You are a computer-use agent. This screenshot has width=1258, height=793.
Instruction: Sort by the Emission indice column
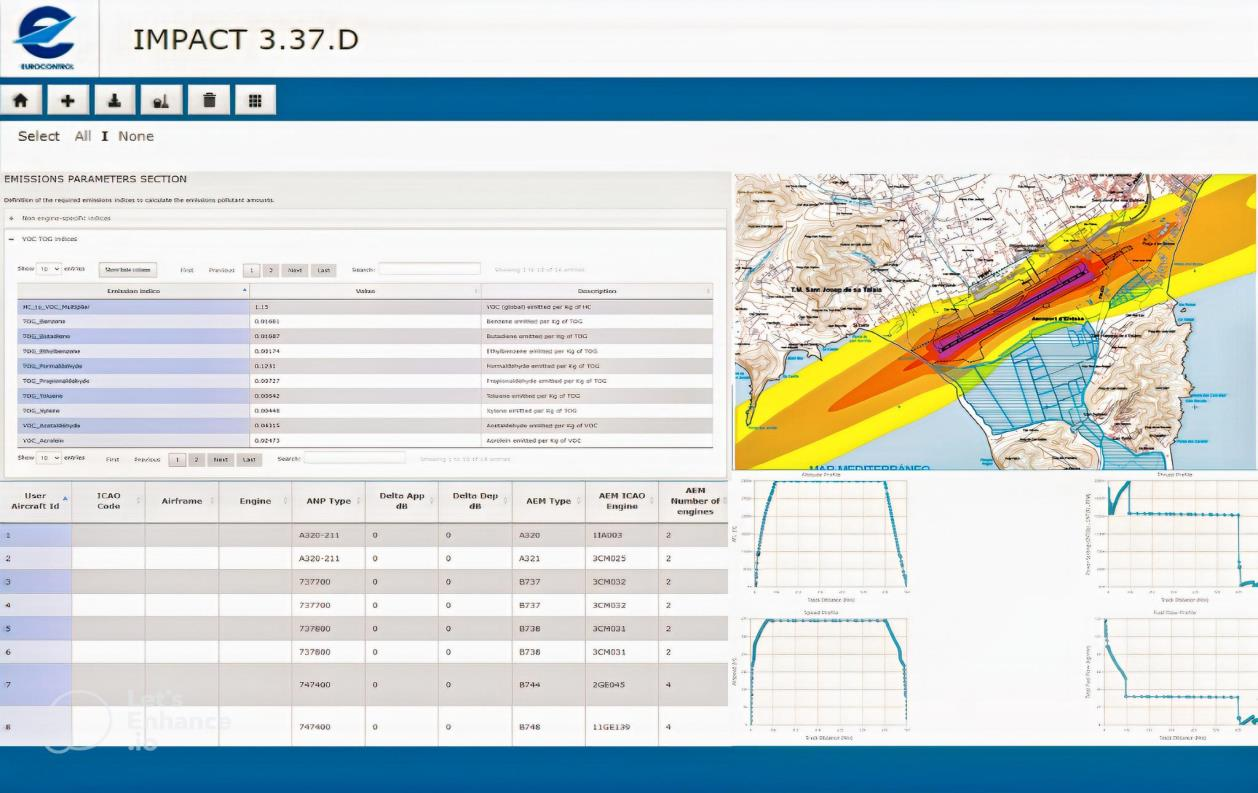click(133, 291)
